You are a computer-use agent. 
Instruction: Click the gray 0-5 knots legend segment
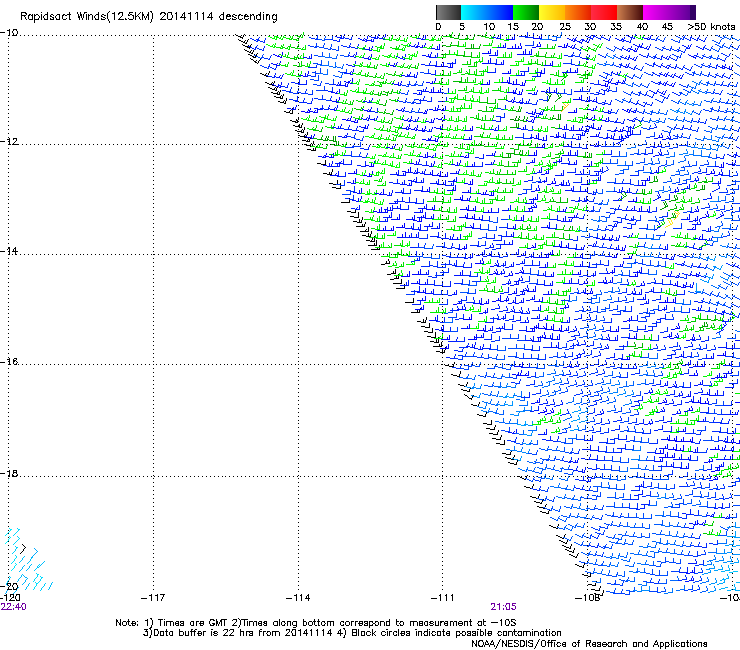point(448,12)
